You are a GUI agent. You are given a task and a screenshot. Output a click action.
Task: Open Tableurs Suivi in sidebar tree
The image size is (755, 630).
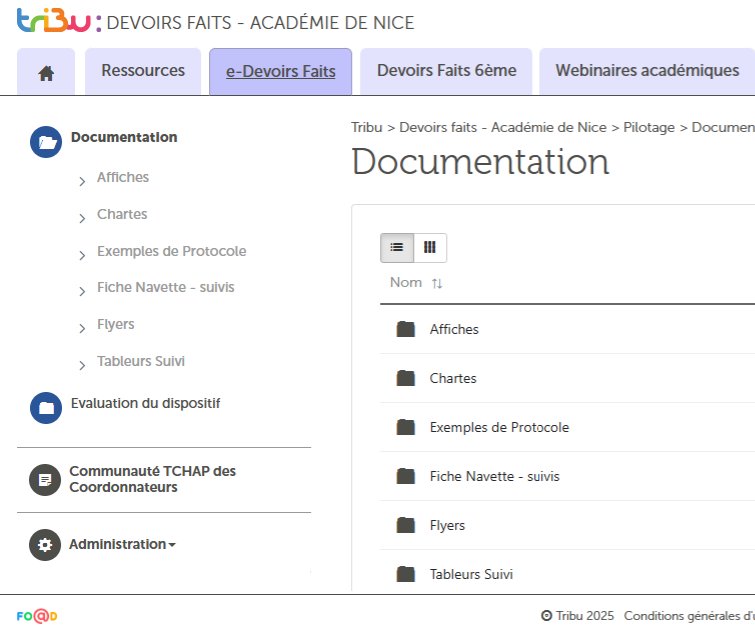(x=141, y=361)
